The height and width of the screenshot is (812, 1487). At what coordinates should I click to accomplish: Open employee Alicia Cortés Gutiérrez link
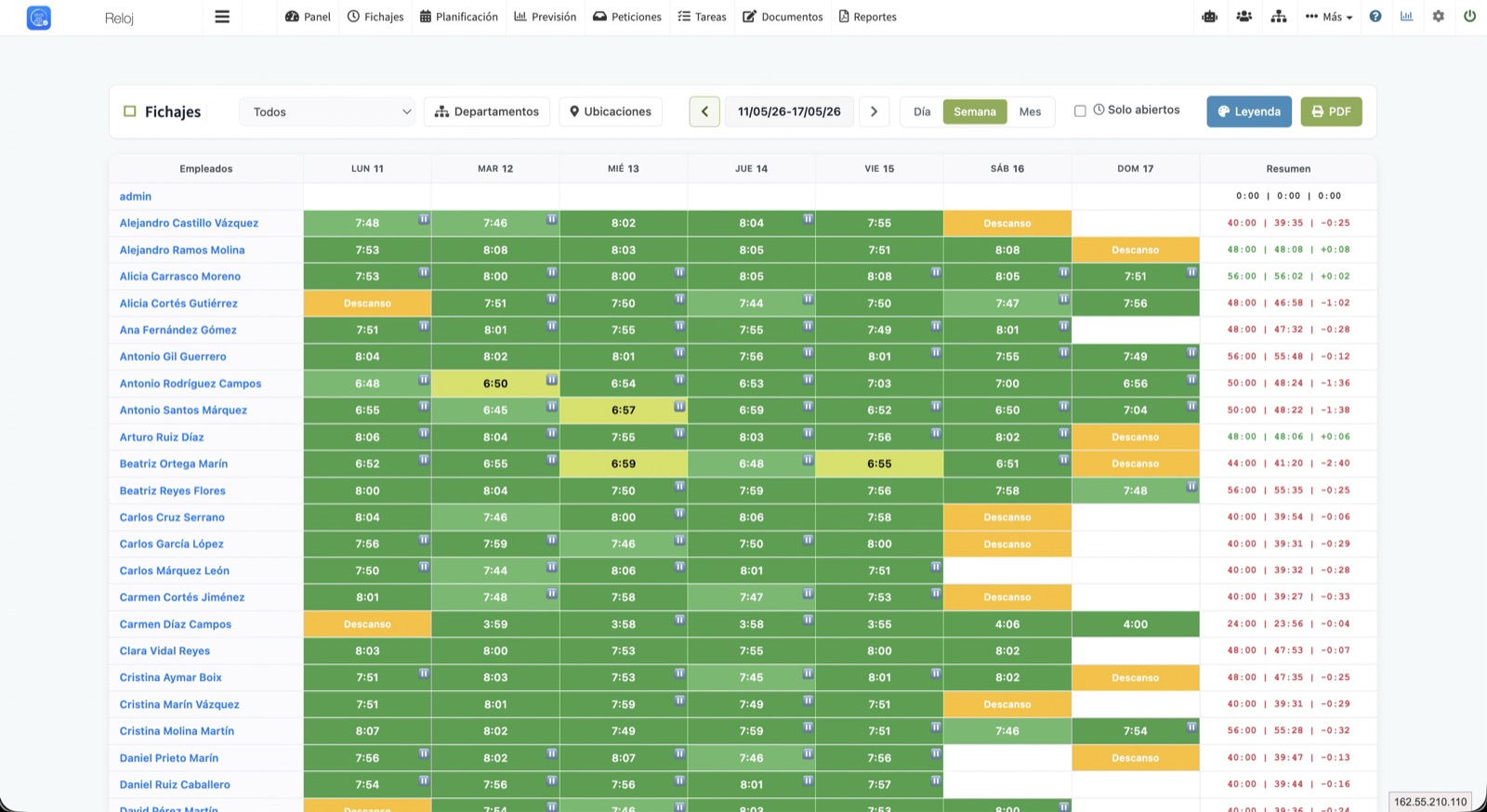[178, 303]
